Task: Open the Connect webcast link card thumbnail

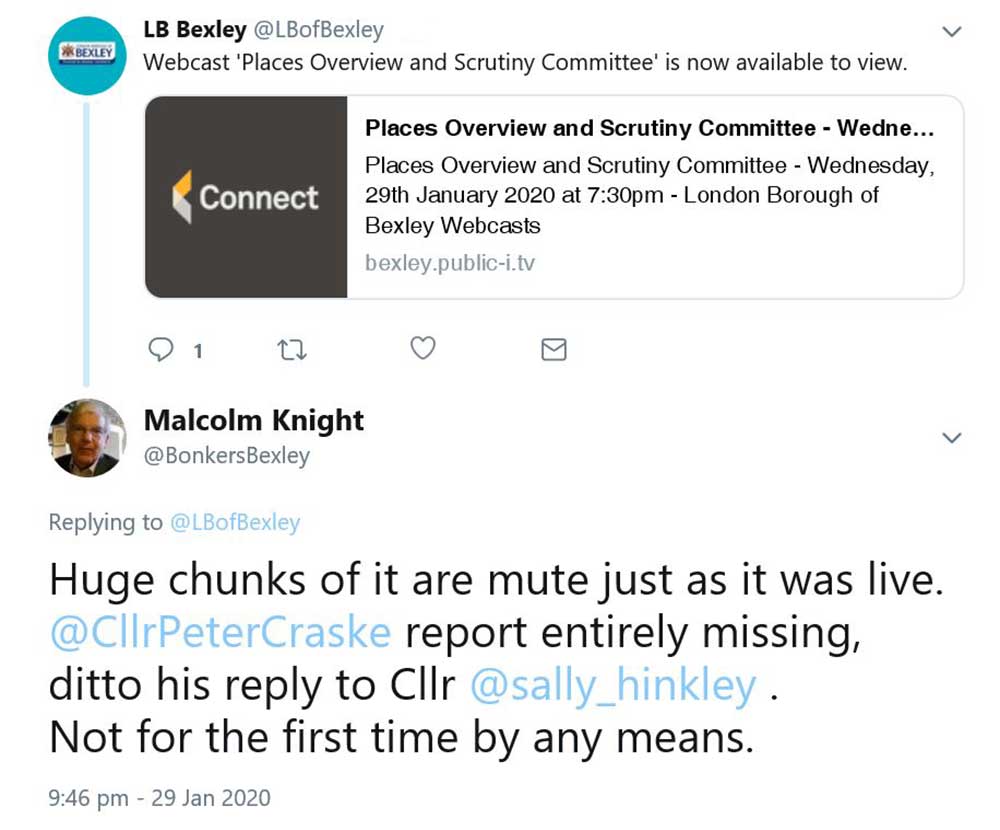Action: [x=247, y=197]
